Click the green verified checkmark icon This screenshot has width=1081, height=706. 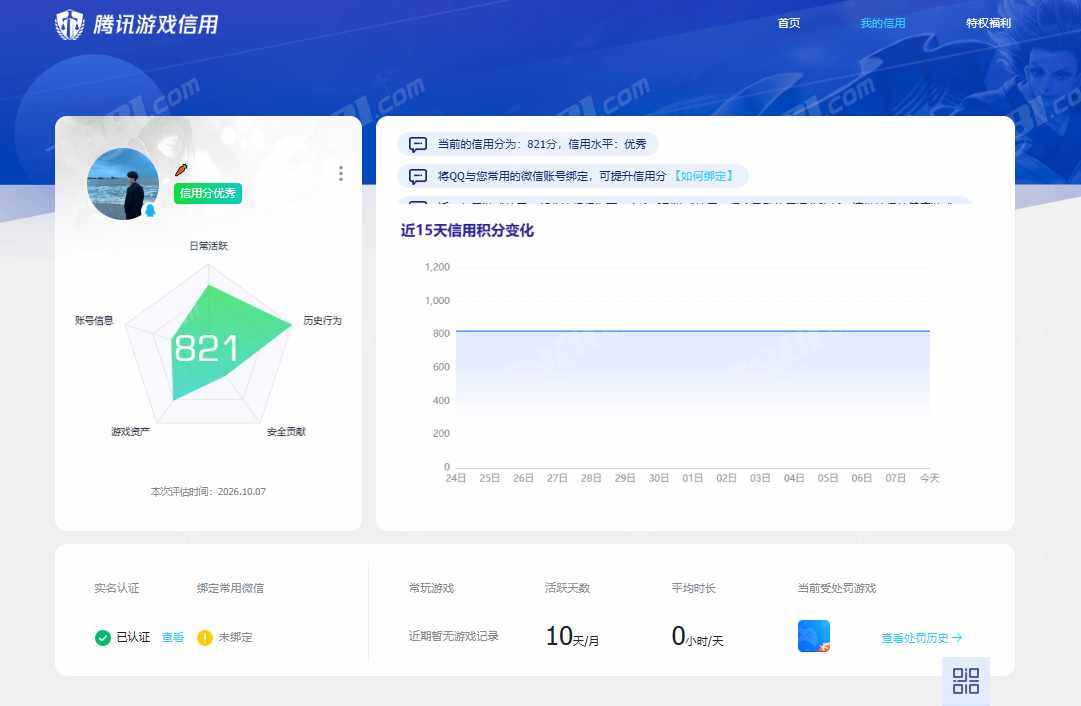point(103,638)
